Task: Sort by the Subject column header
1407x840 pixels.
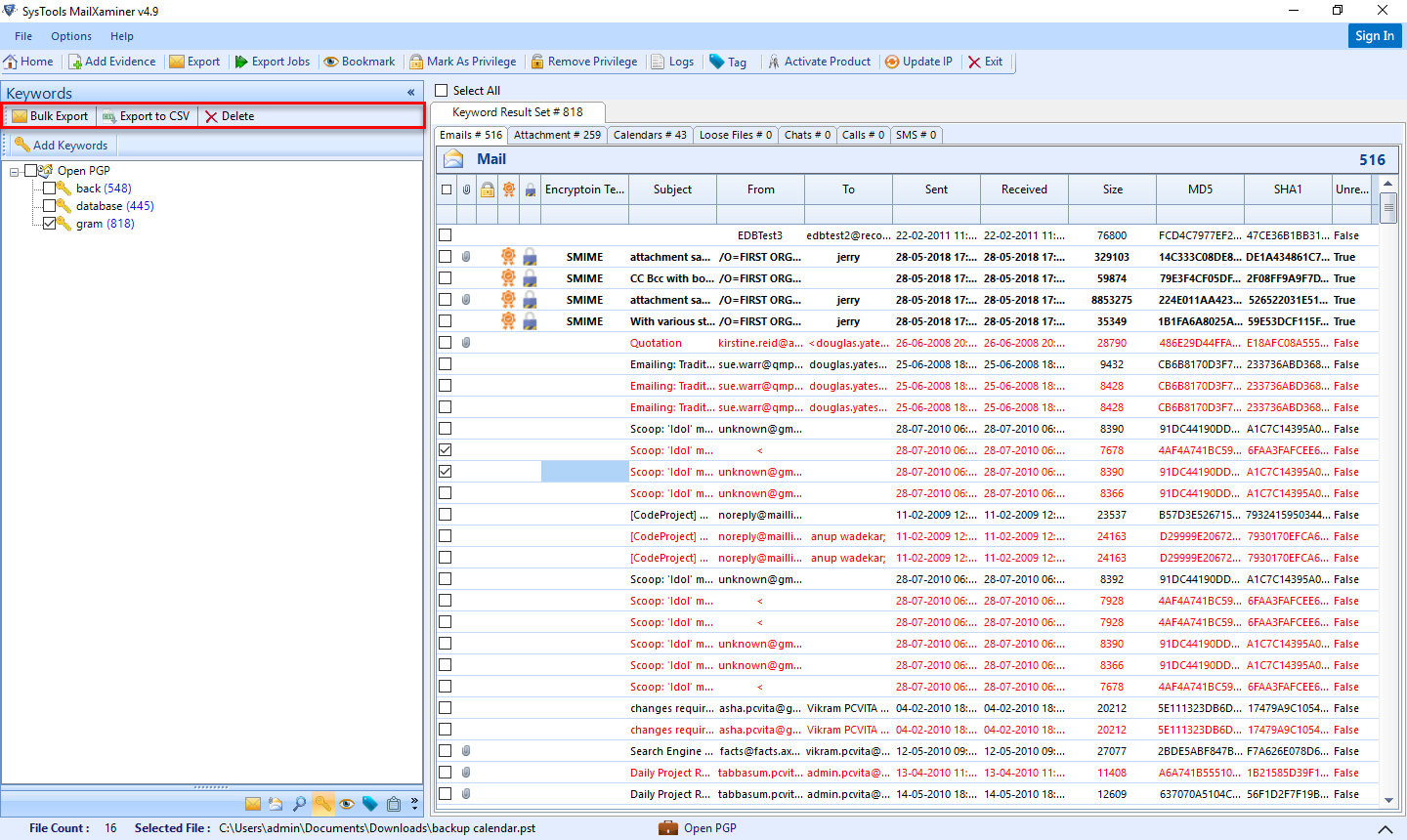Action: coord(673,189)
